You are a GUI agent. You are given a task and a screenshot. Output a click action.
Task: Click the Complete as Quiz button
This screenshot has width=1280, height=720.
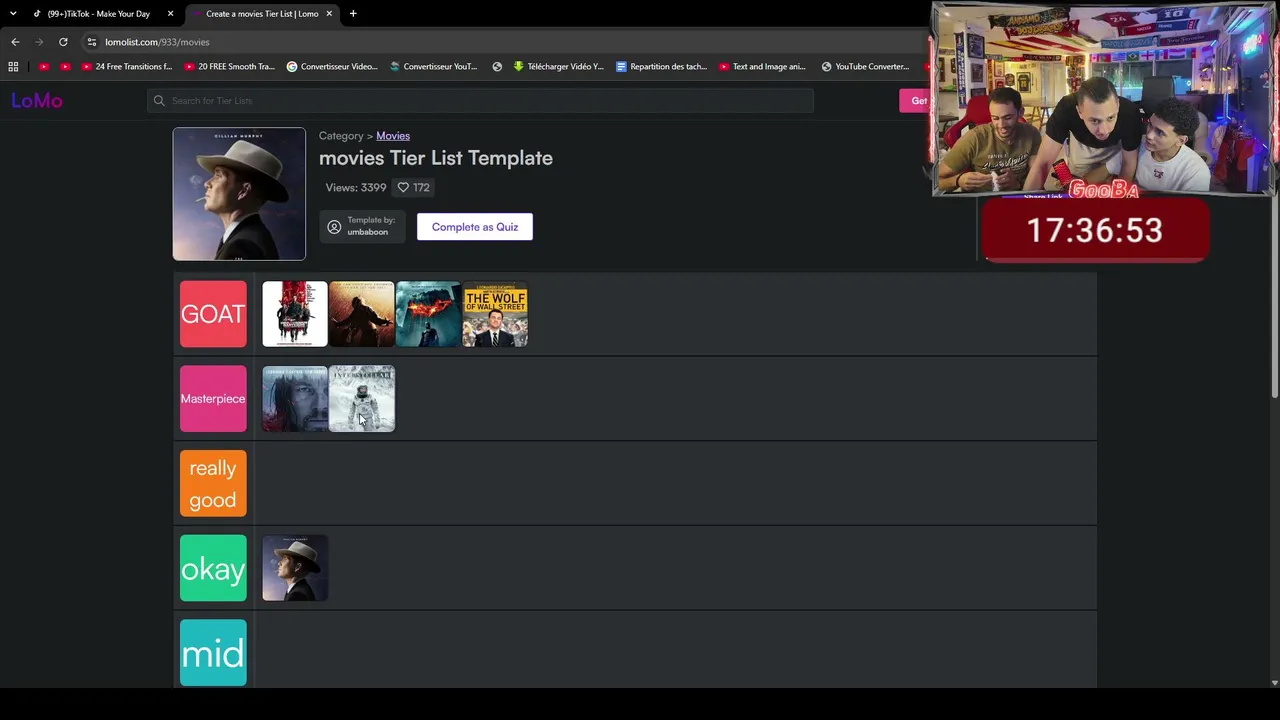point(475,227)
